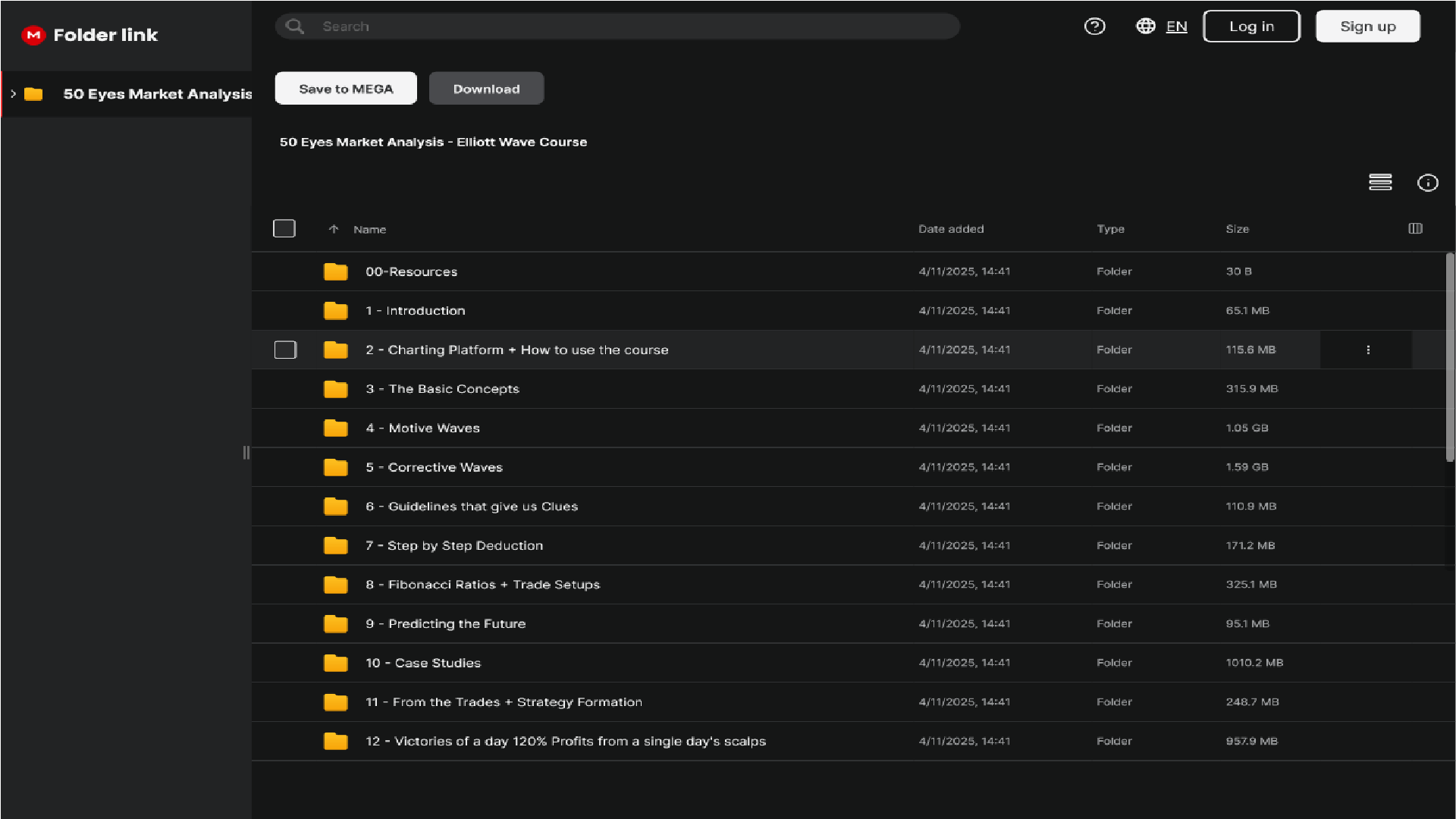Open column settings icon in table header

pos(1415,228)
